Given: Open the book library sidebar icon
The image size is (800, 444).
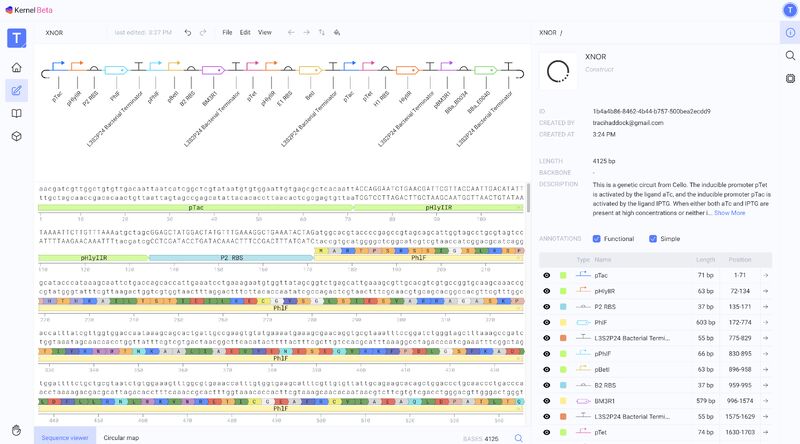Looking at the screenshot, I should pyautogui.click(x=16, y=113).
